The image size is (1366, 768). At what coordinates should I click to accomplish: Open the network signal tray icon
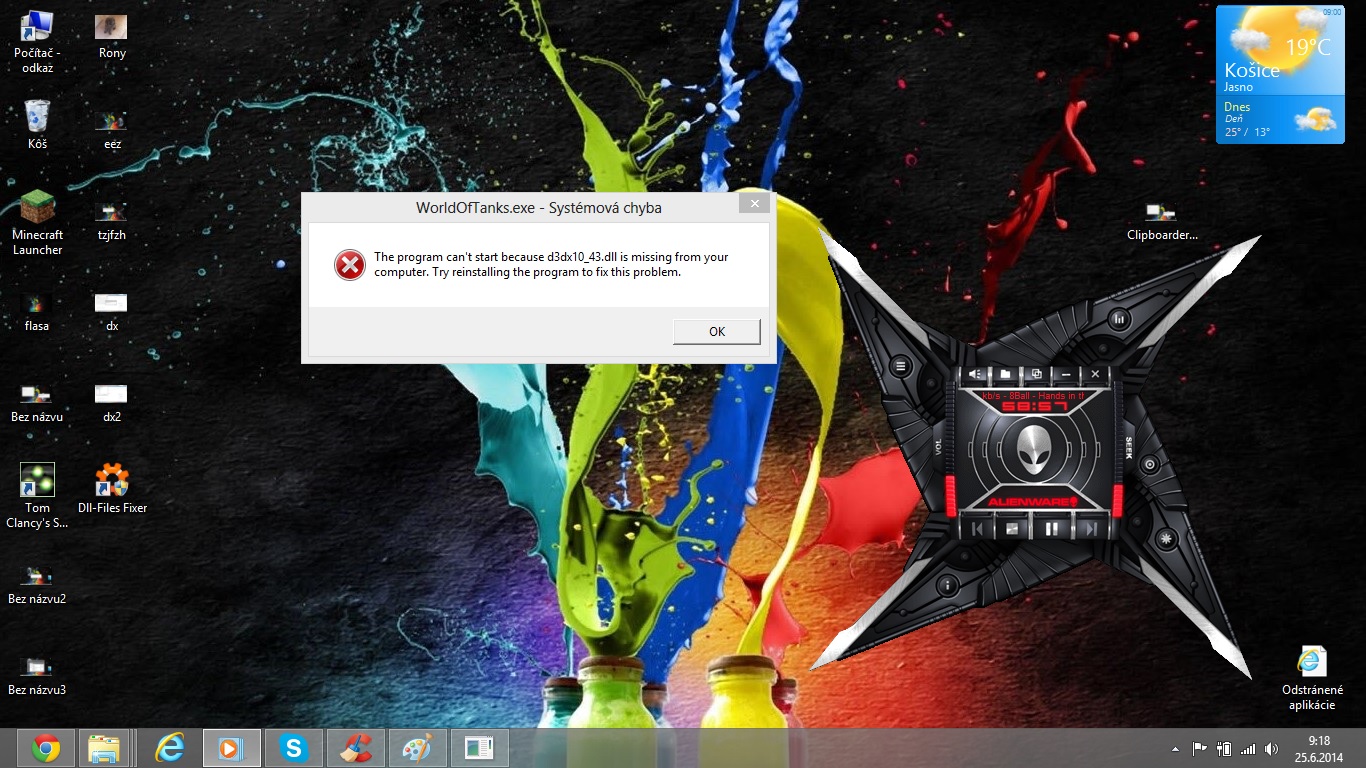[1247, 748]
